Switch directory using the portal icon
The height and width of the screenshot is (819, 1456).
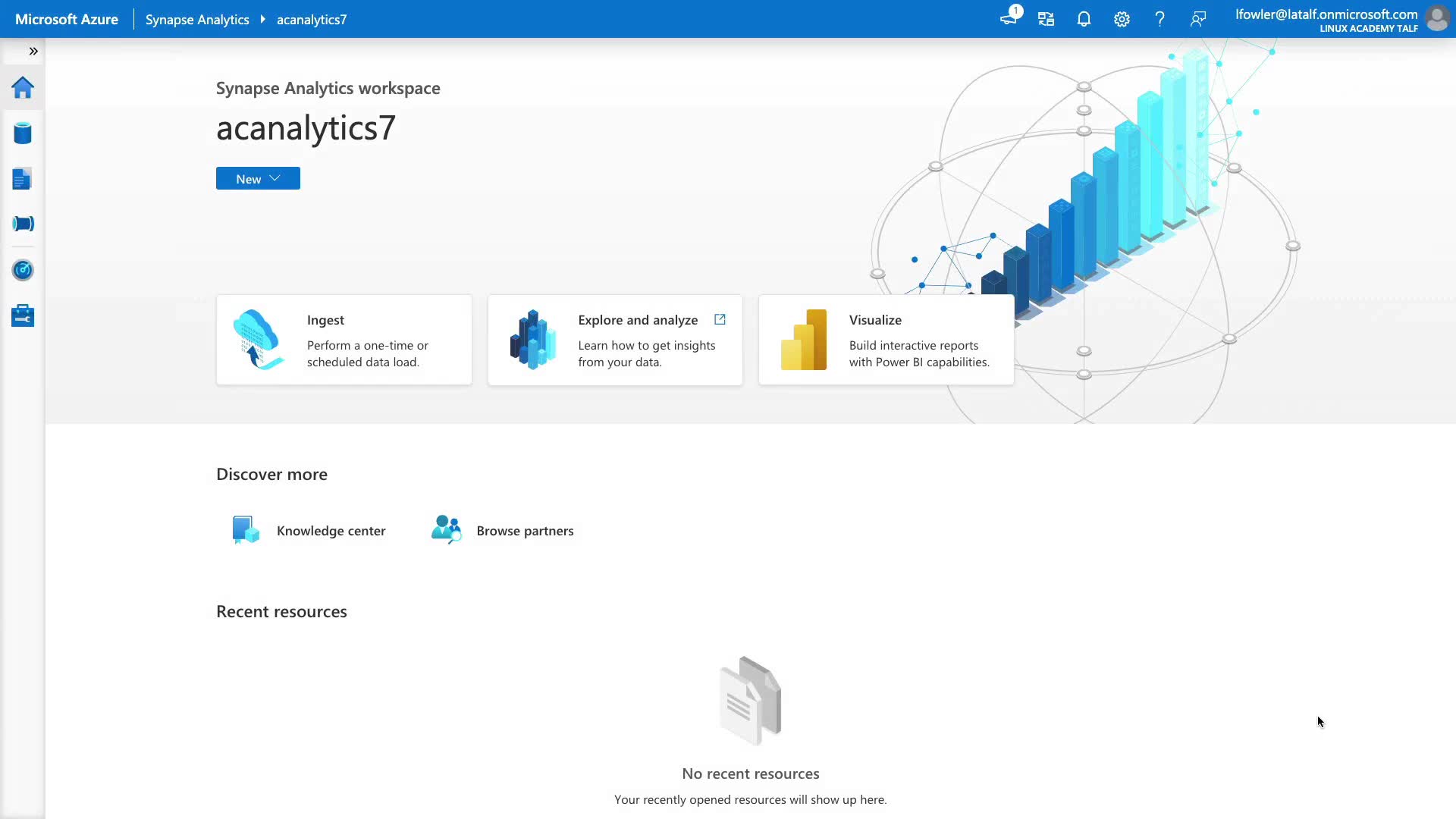[1046, 19]
